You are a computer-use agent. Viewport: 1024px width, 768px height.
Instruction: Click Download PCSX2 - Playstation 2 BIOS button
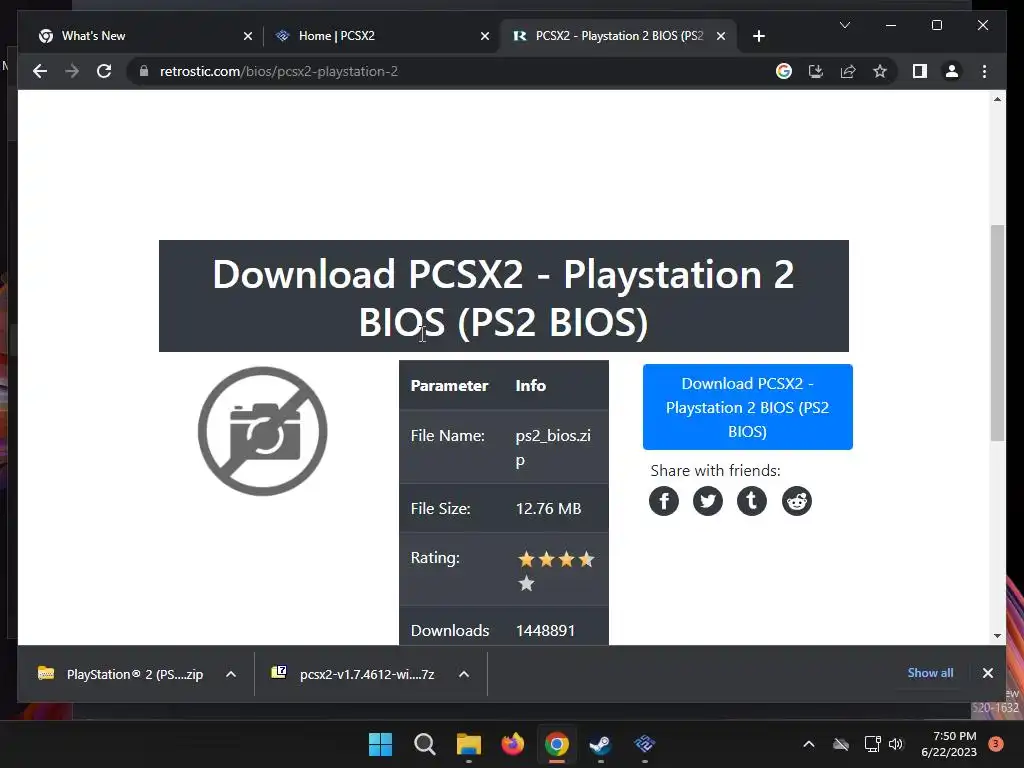(x=747, y=407)
